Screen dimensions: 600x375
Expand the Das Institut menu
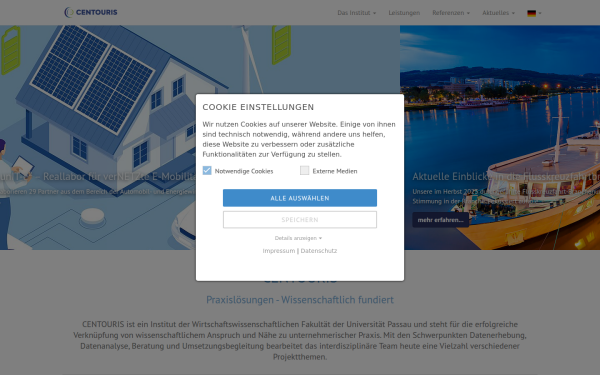point(357,13)
